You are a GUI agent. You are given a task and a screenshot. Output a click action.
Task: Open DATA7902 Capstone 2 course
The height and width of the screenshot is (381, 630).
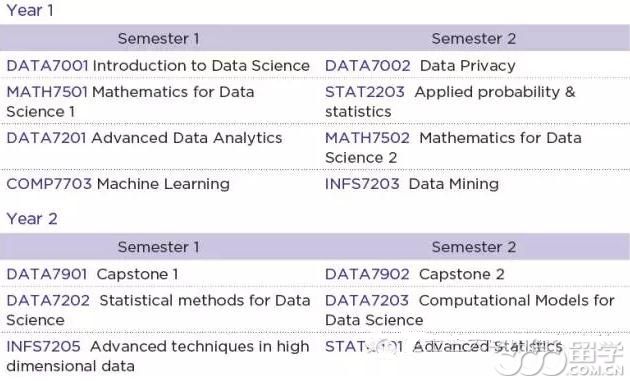pos(415,274)
